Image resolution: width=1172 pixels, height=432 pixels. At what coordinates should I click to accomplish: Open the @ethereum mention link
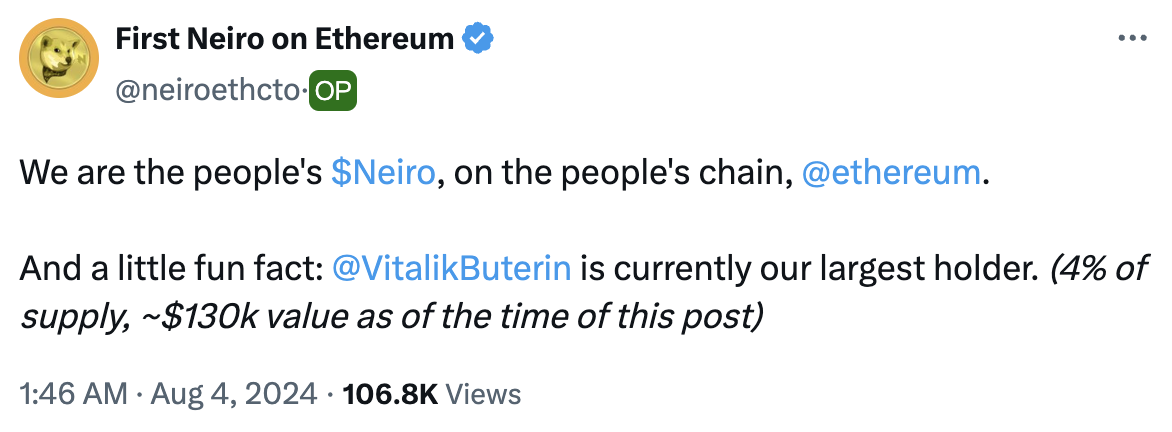(892, 172)
